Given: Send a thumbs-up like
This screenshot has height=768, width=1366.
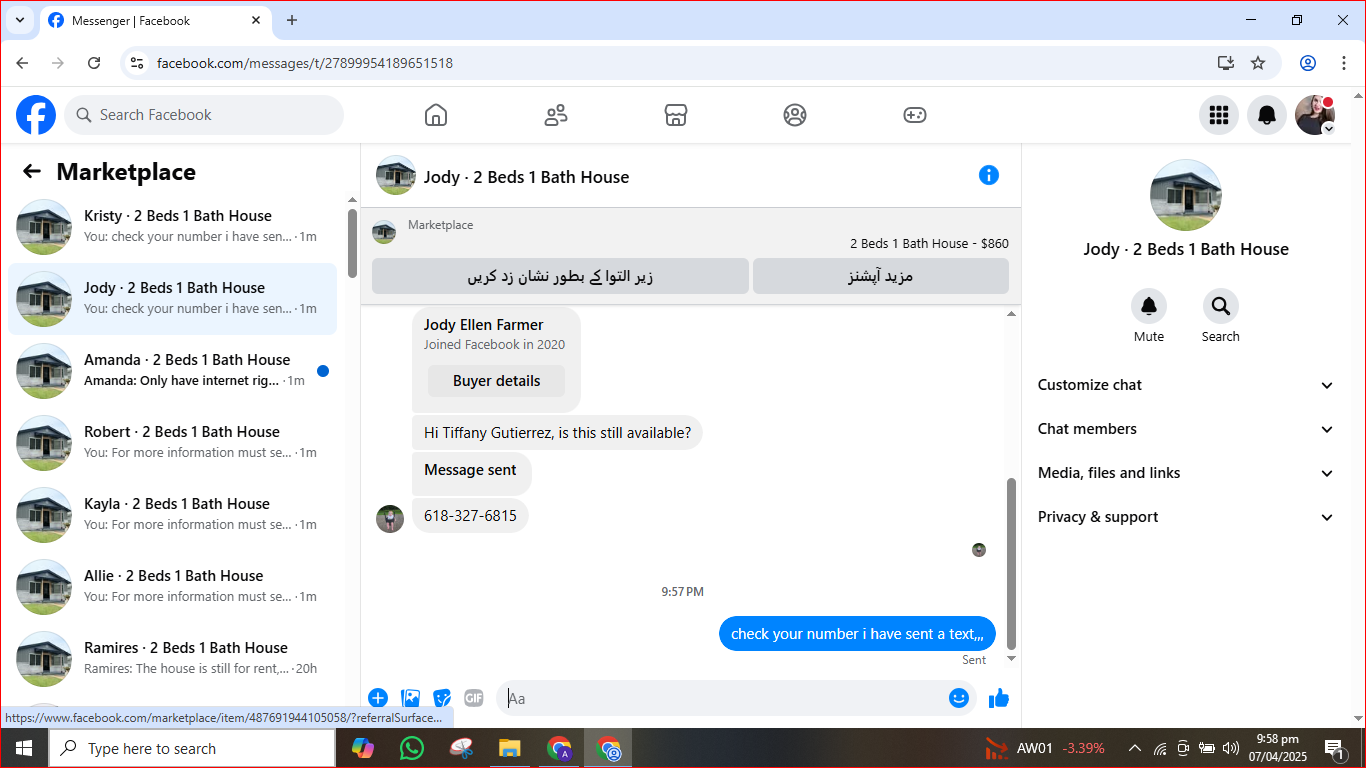Looking at the screenshot, I should [x=999, y=698].
